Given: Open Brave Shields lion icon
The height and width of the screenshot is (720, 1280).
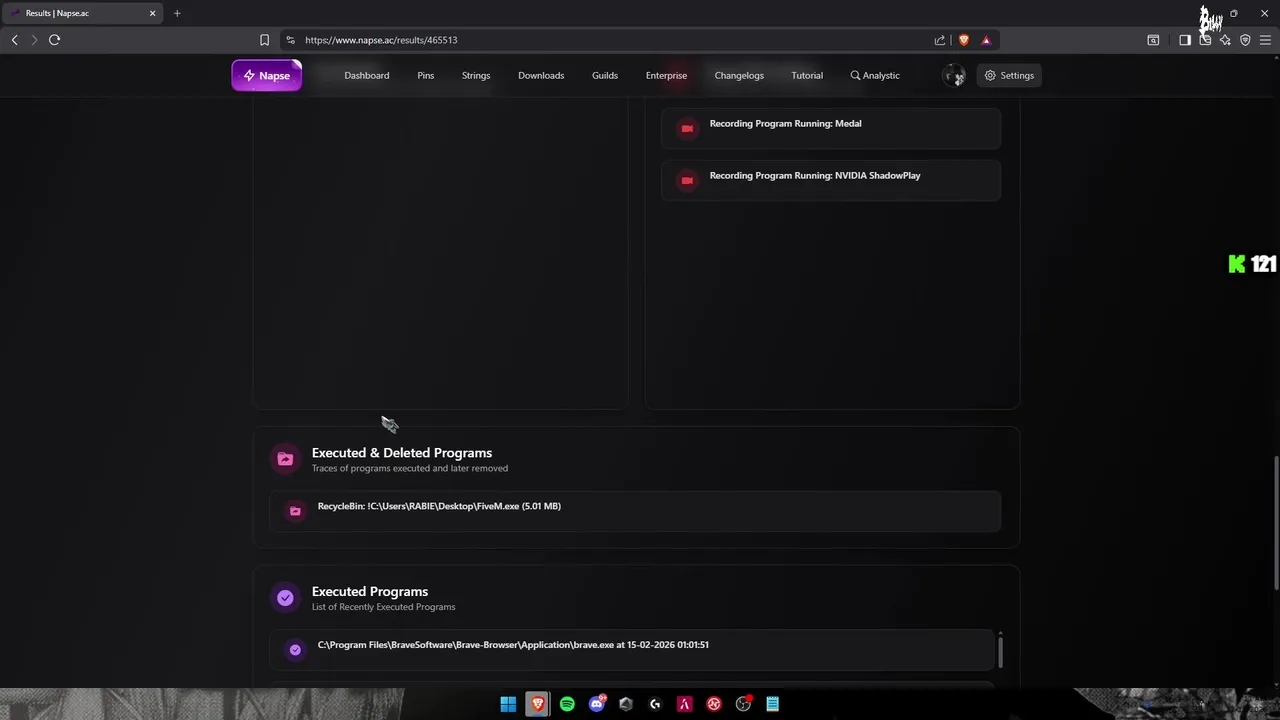Looking at the screenshot, I should click(x=964, y=40).
